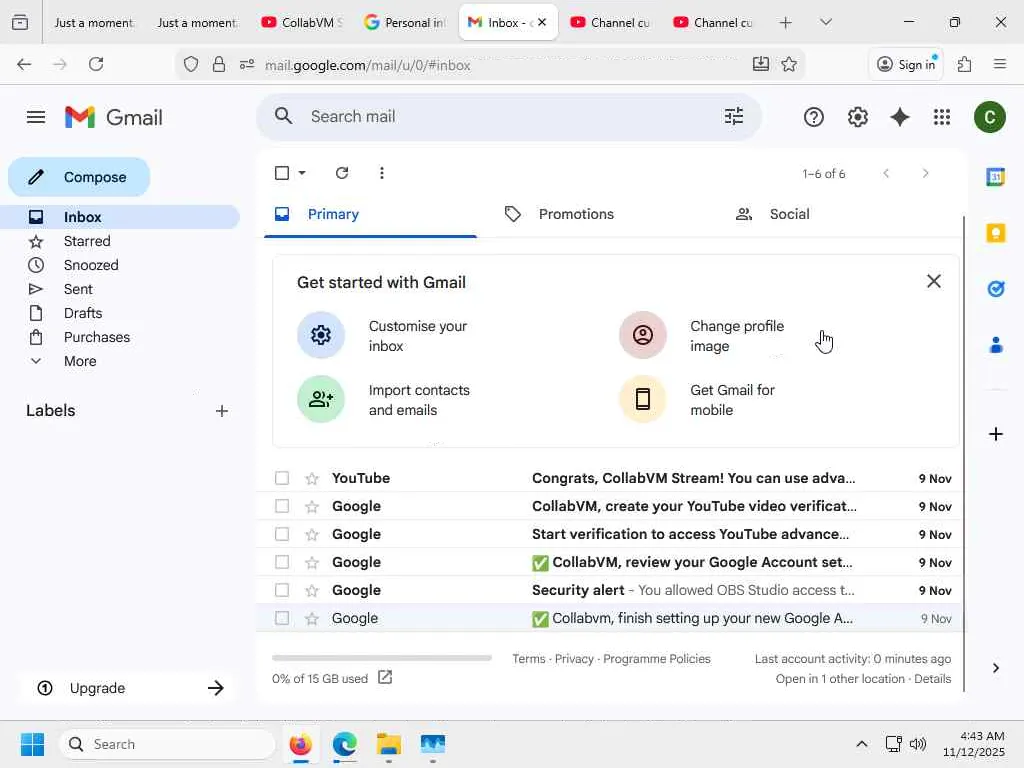
Task: Click the Windows taskbar search box
Action: [167, 744]
